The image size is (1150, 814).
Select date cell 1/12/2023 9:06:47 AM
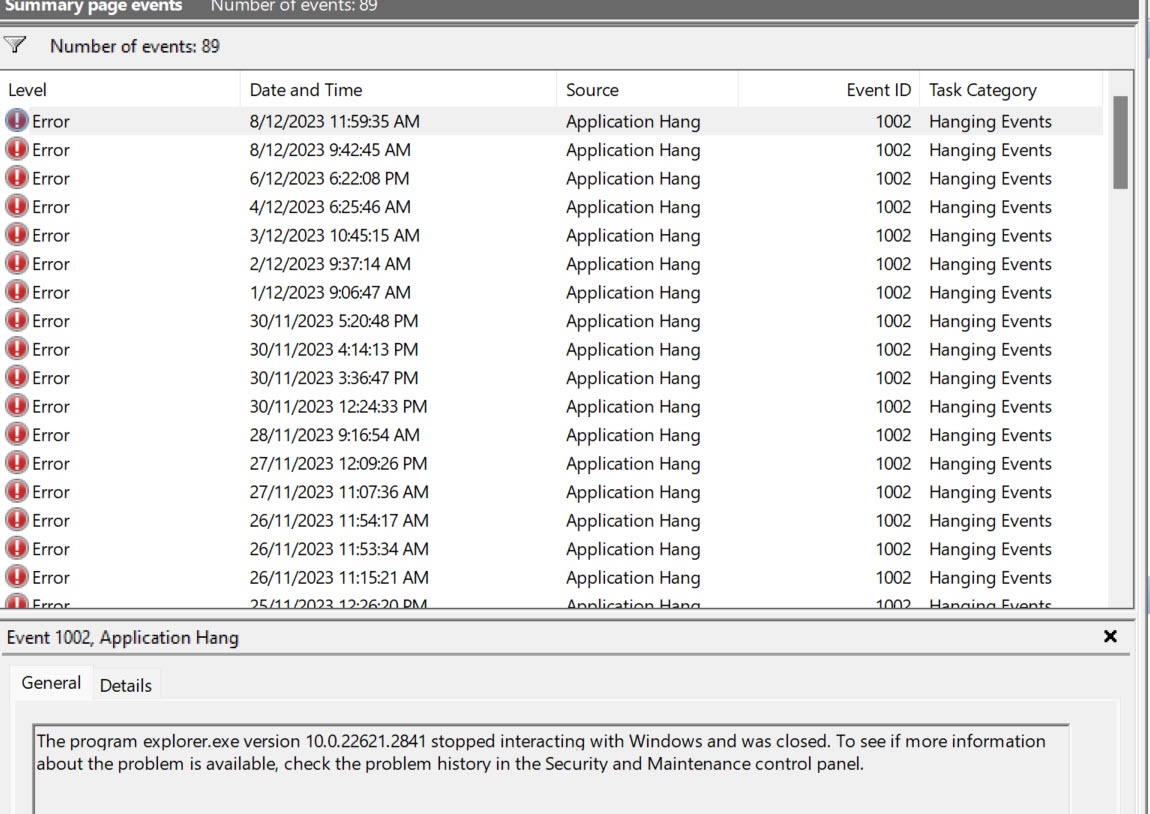click(330, 293)
